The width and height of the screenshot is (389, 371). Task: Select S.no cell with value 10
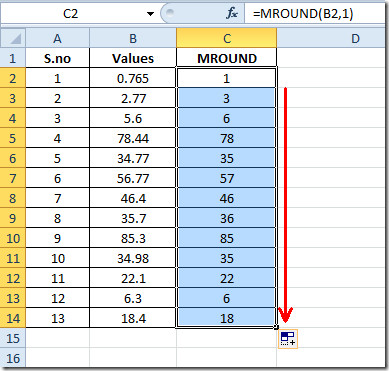(57, 258)
